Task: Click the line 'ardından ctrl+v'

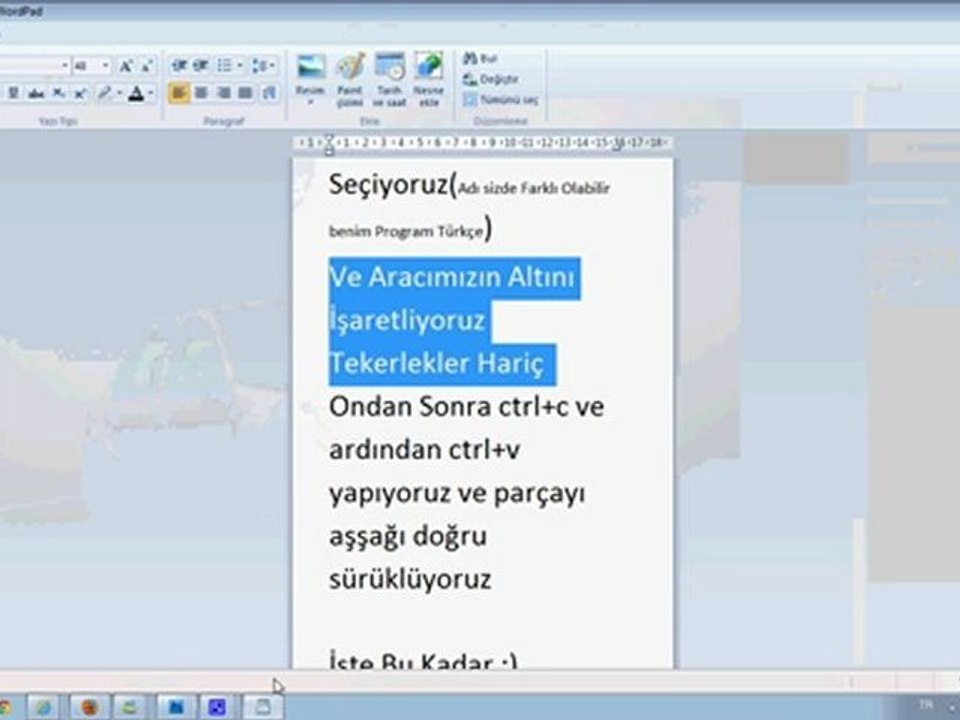Action: click(x=425, y=450)
